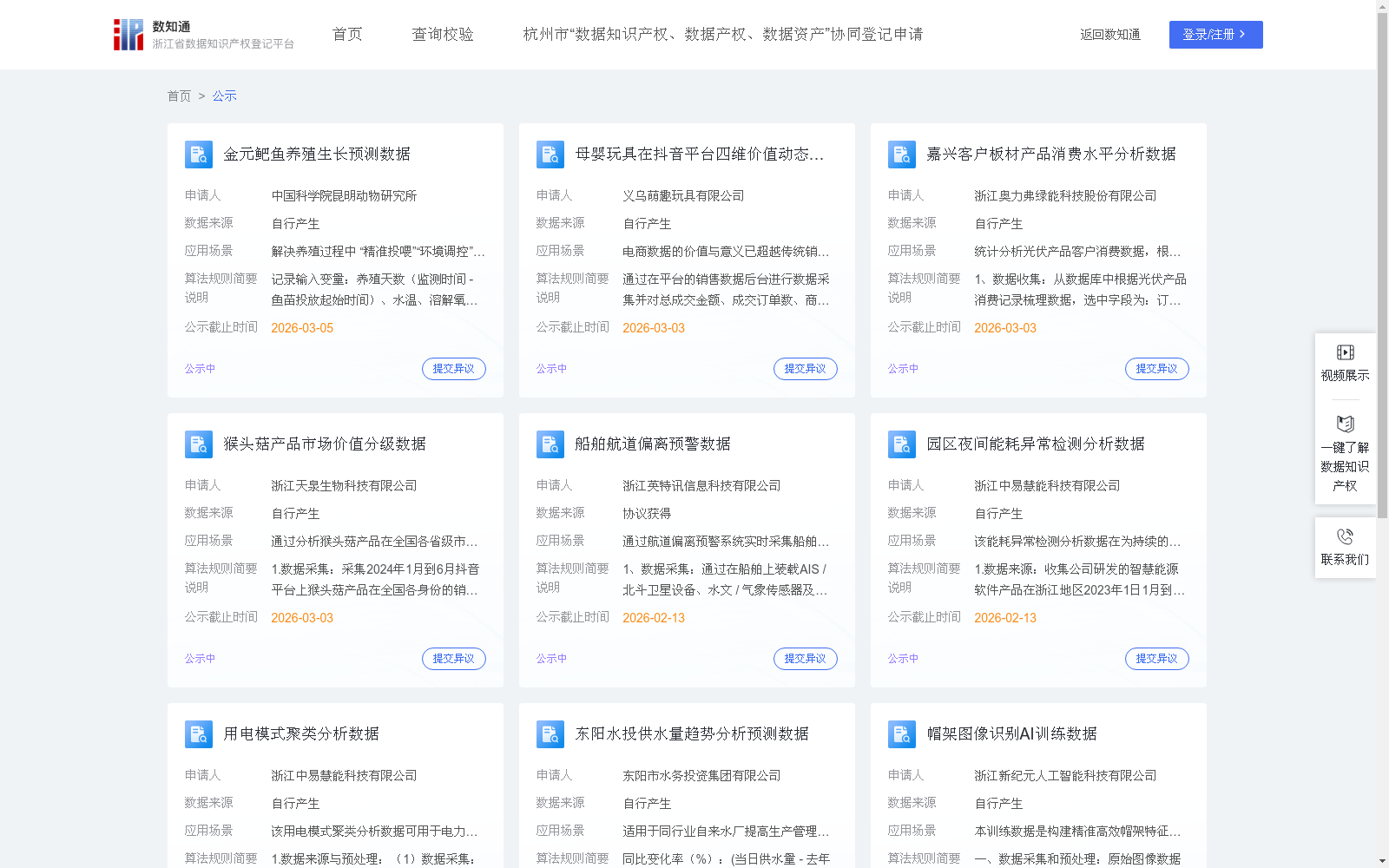Screen dimensions: 1389x868
Task: Open title 金元鲃鱼养殖生长预测数据
Action: [x=317, y=155]
